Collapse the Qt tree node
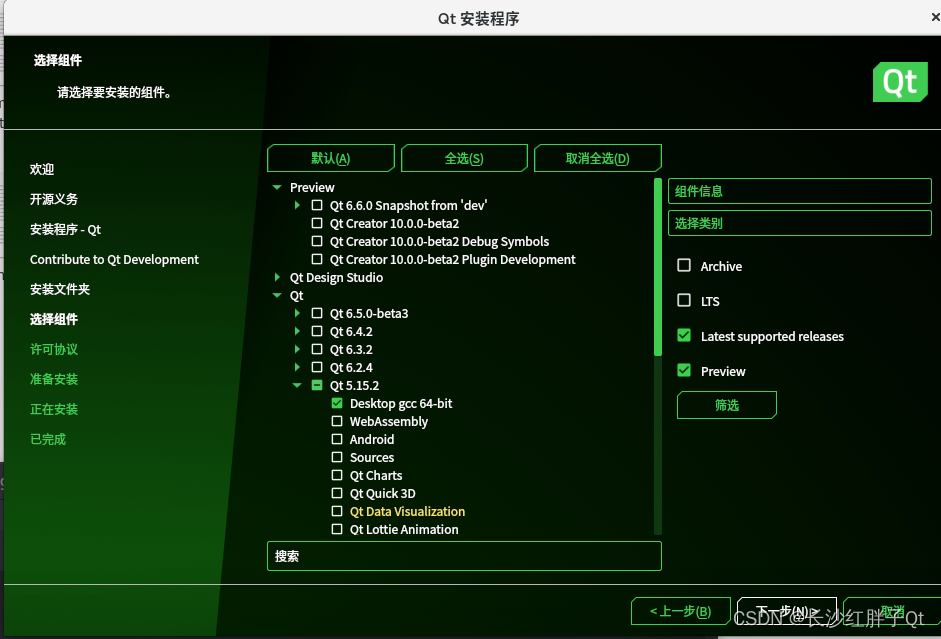The width and height of the screenshot is (941, 639). (x=277, y=295)
